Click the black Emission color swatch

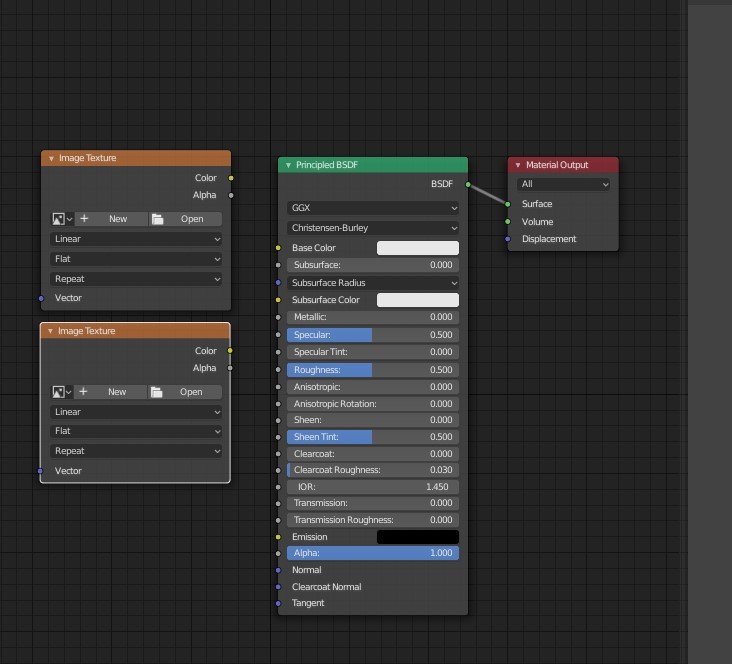click(417, 537)
